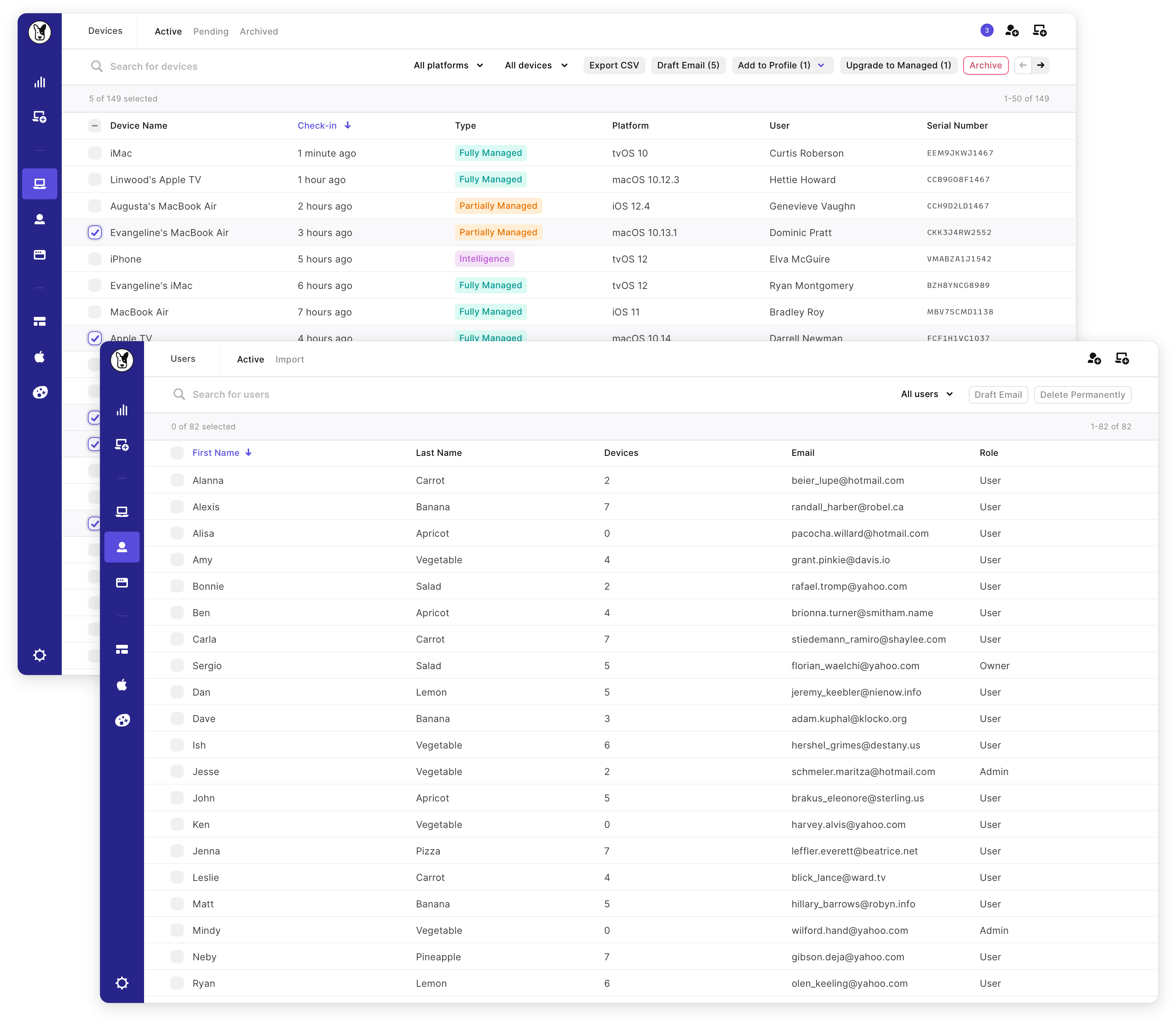Click Draft Email button in Users window
Image resolution: width=1176 pixels, height=1025 pixels.
(998, 394)
